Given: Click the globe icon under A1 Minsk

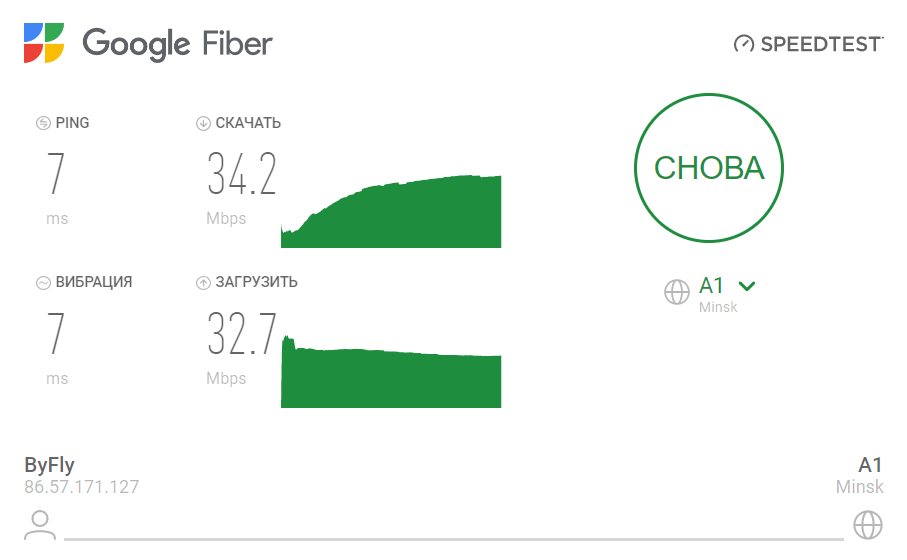Looking at the screenshot, I should point(867,524).
